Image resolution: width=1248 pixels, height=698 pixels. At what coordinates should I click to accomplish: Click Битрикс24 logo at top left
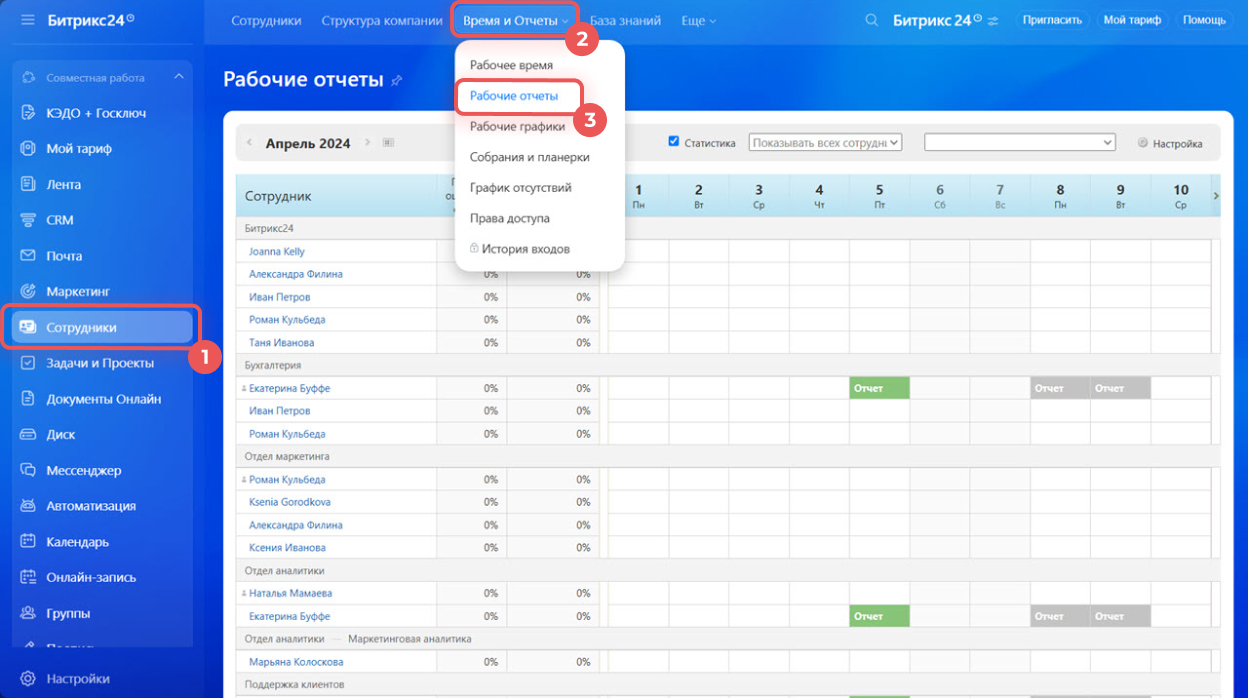(91, 20)
